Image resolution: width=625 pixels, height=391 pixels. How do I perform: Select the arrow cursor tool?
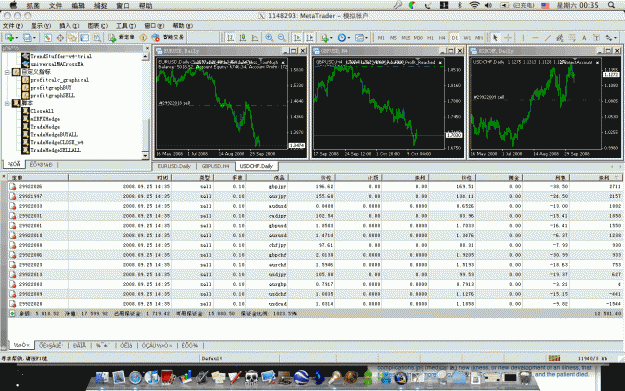[x=495, y=37]
